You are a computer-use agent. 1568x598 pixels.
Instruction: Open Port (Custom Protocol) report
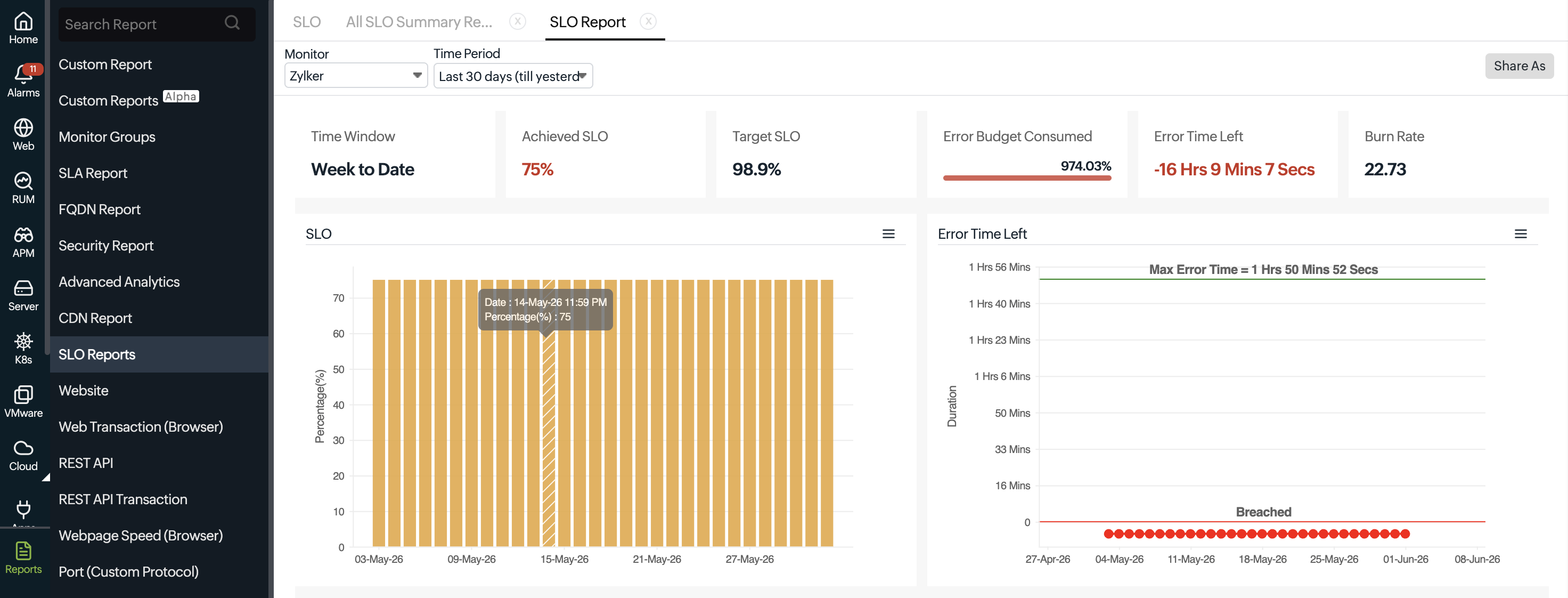[128, 571]
